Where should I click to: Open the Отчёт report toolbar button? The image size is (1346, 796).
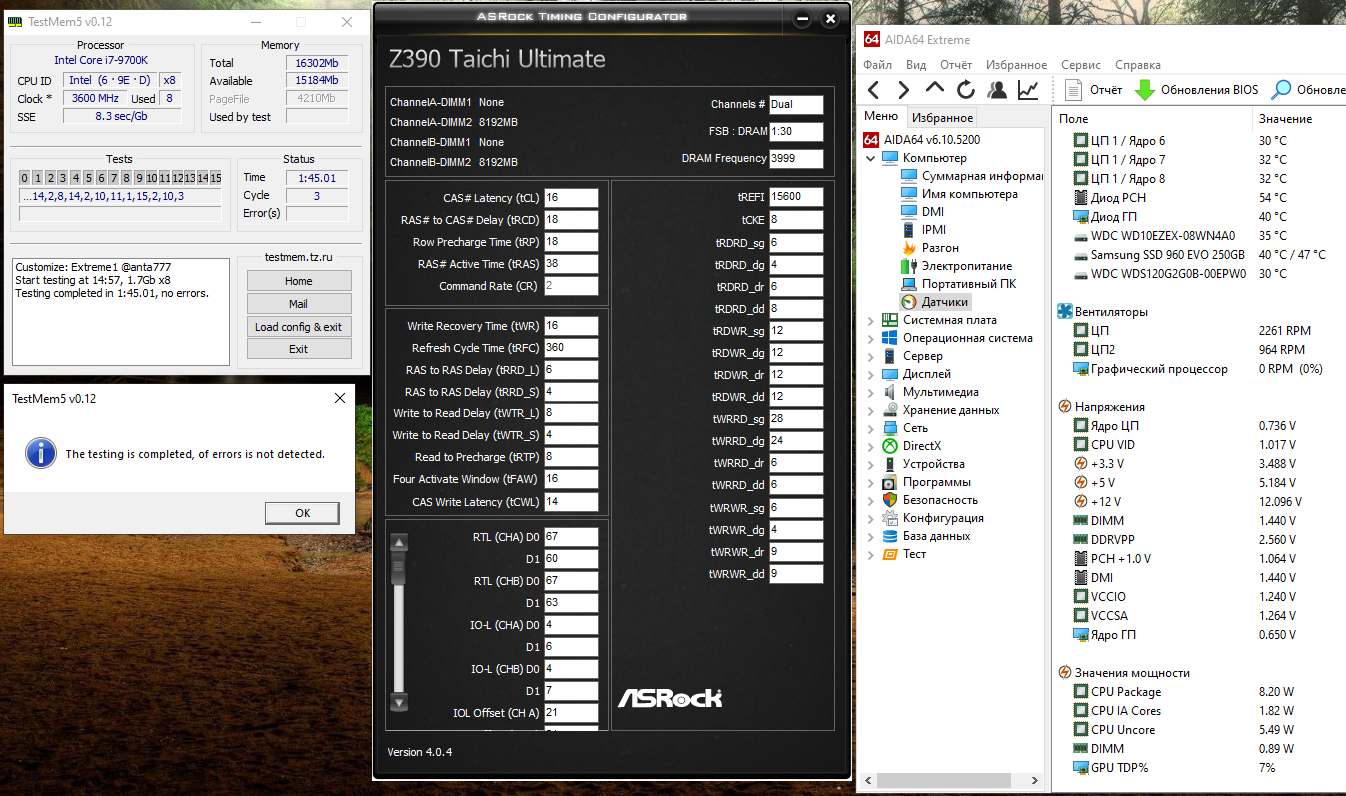pyautogui.click(x=1093, y=90)
